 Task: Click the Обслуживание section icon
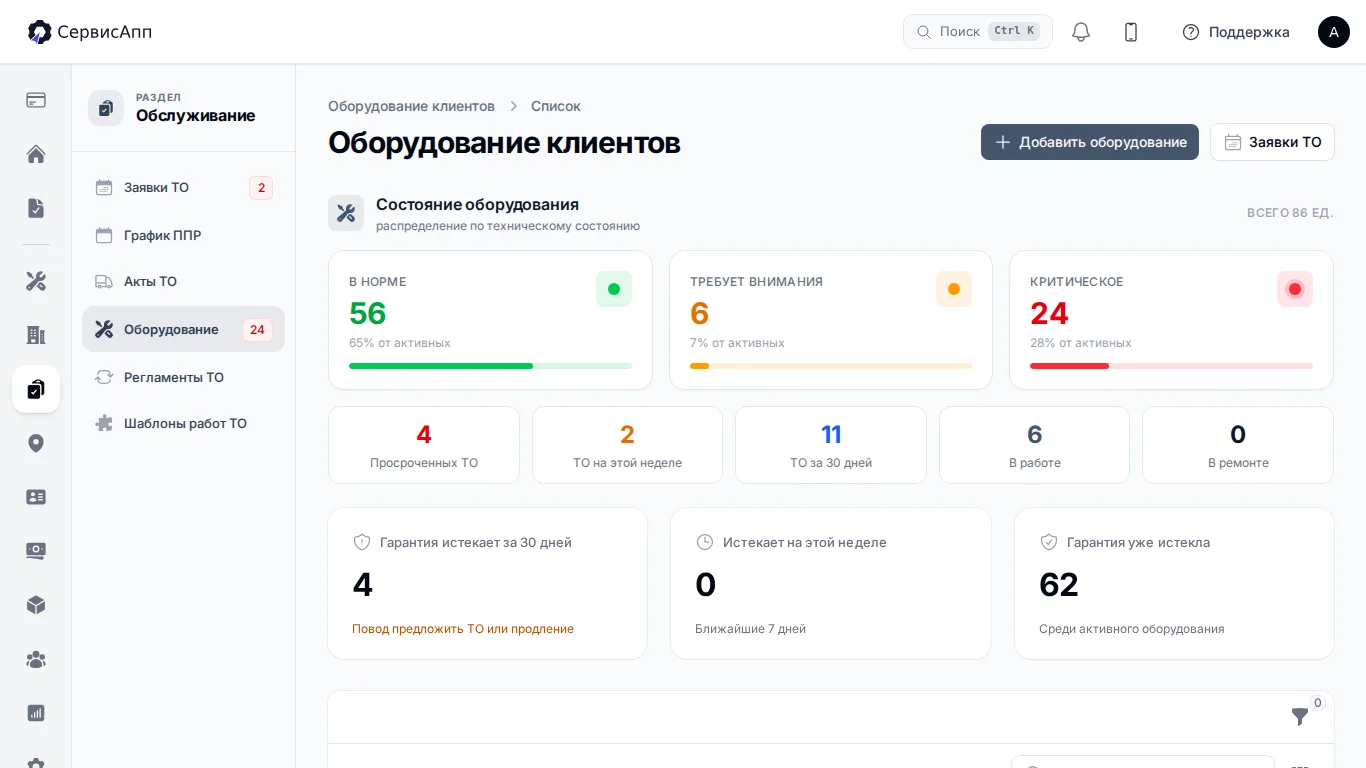106,108
